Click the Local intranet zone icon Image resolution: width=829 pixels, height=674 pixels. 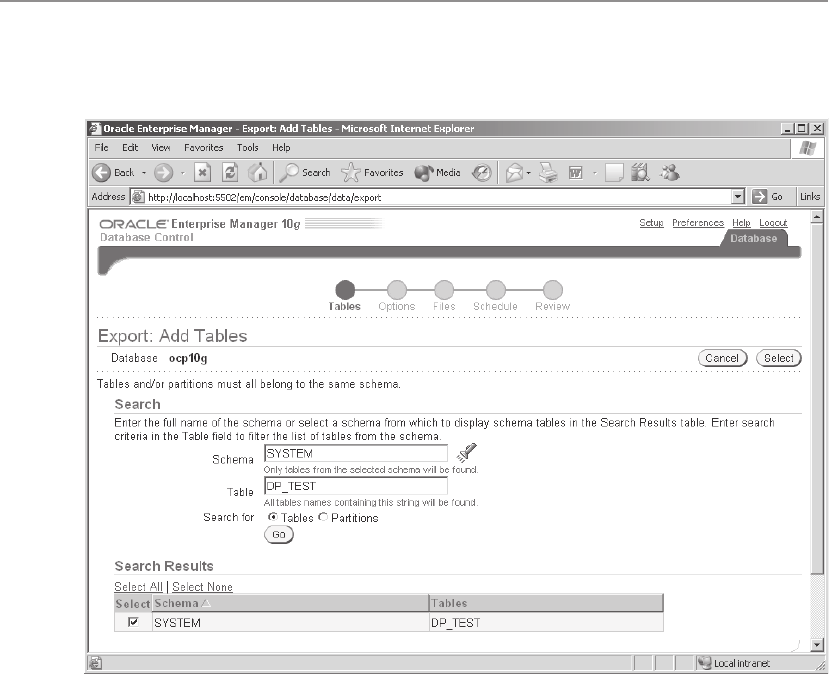point(704,663)
